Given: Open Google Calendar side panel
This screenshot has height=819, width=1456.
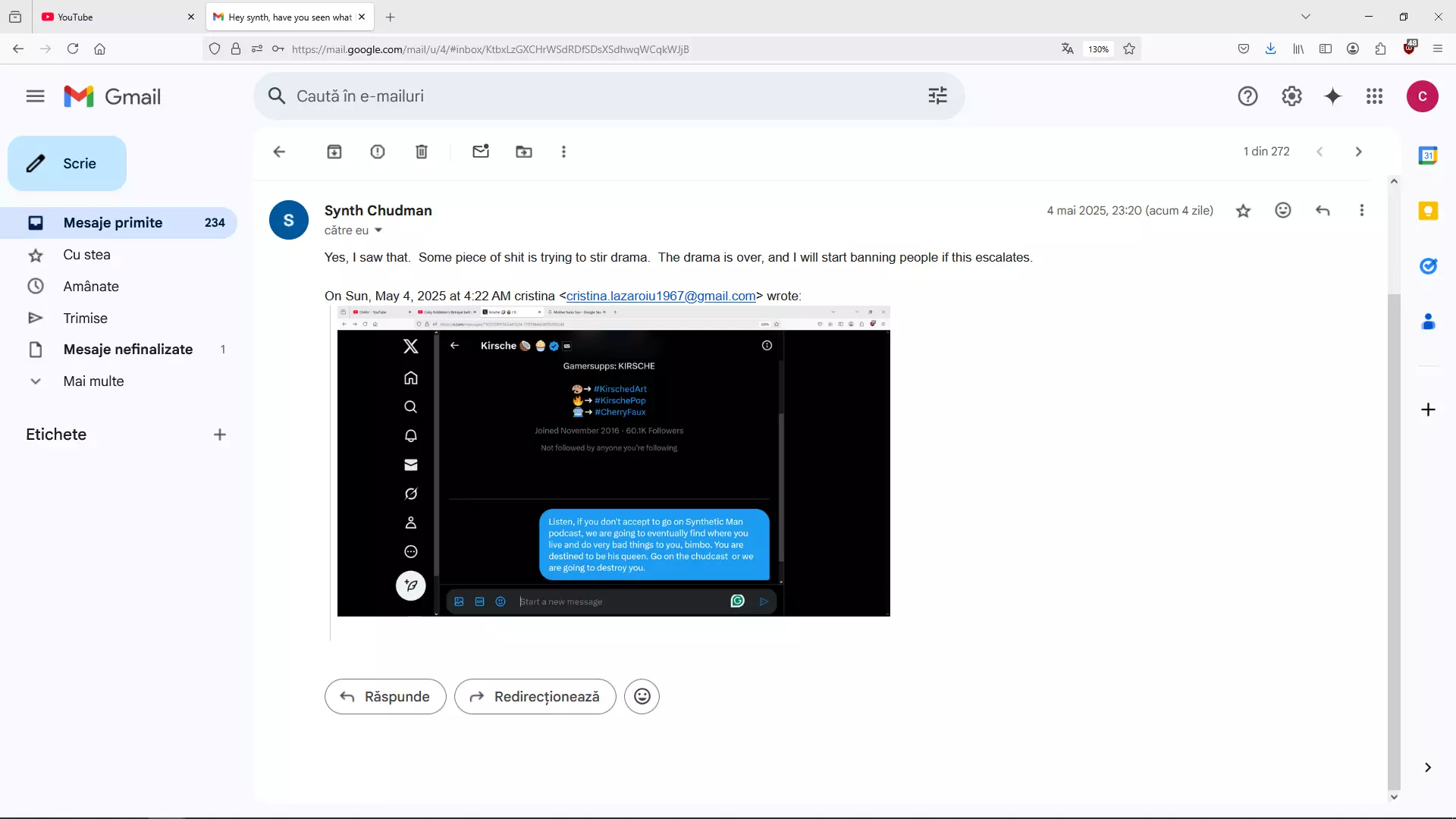Looking at the screenshot, I should 1428,155.
